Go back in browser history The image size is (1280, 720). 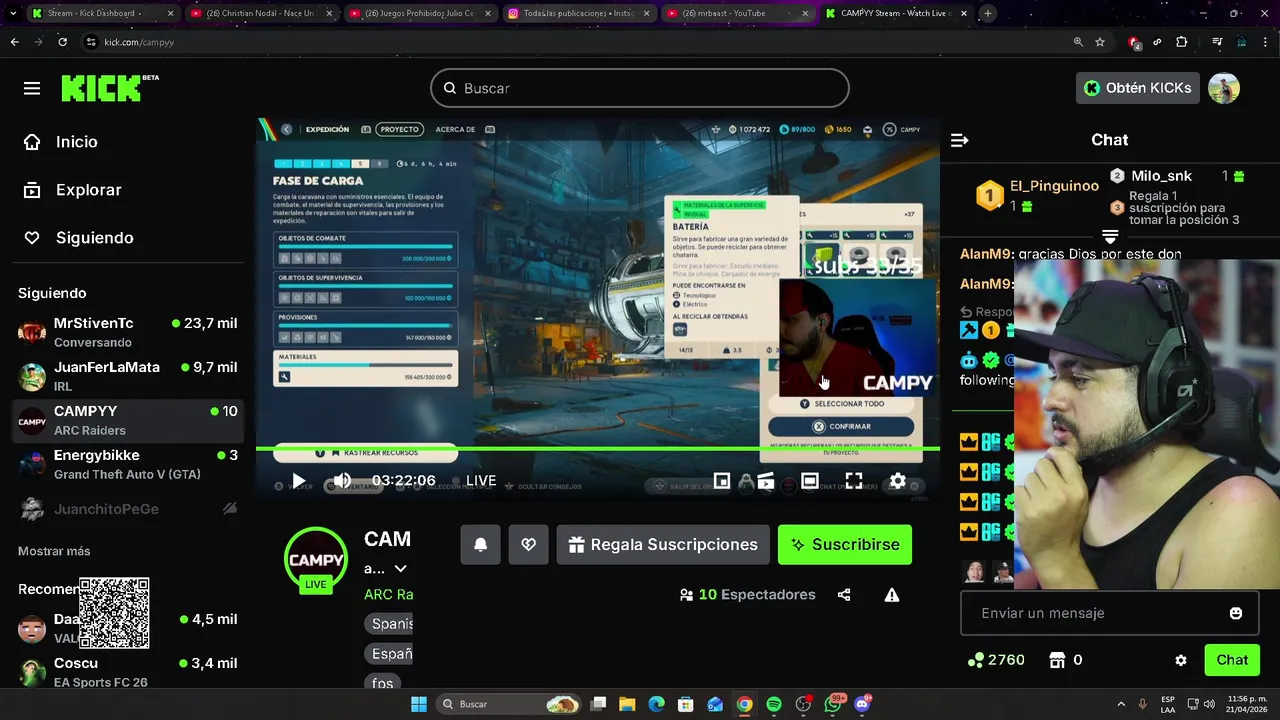click(14, 42)
